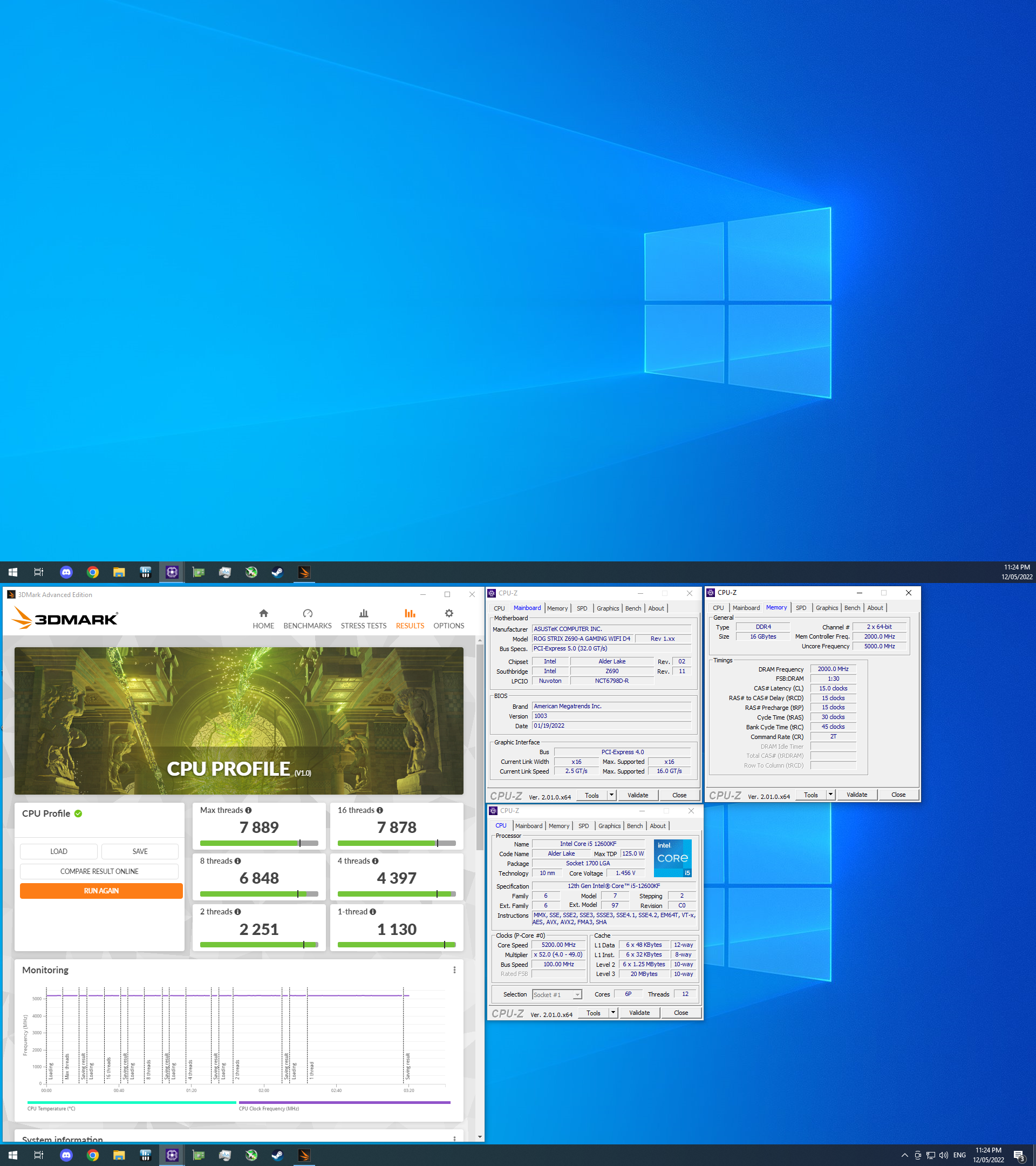Click the 3DMark results vertical scrollbar
This screenshot has height=1166, width=1036.
pos(480,747)
